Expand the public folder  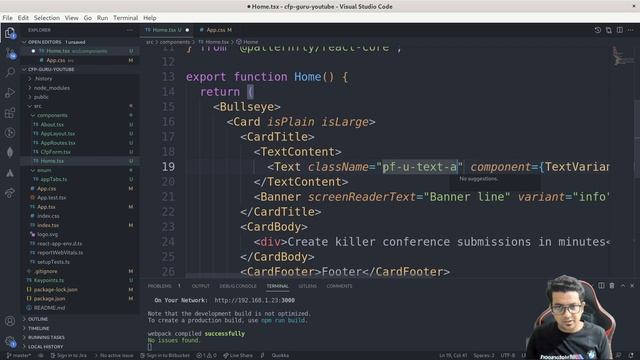80,97
